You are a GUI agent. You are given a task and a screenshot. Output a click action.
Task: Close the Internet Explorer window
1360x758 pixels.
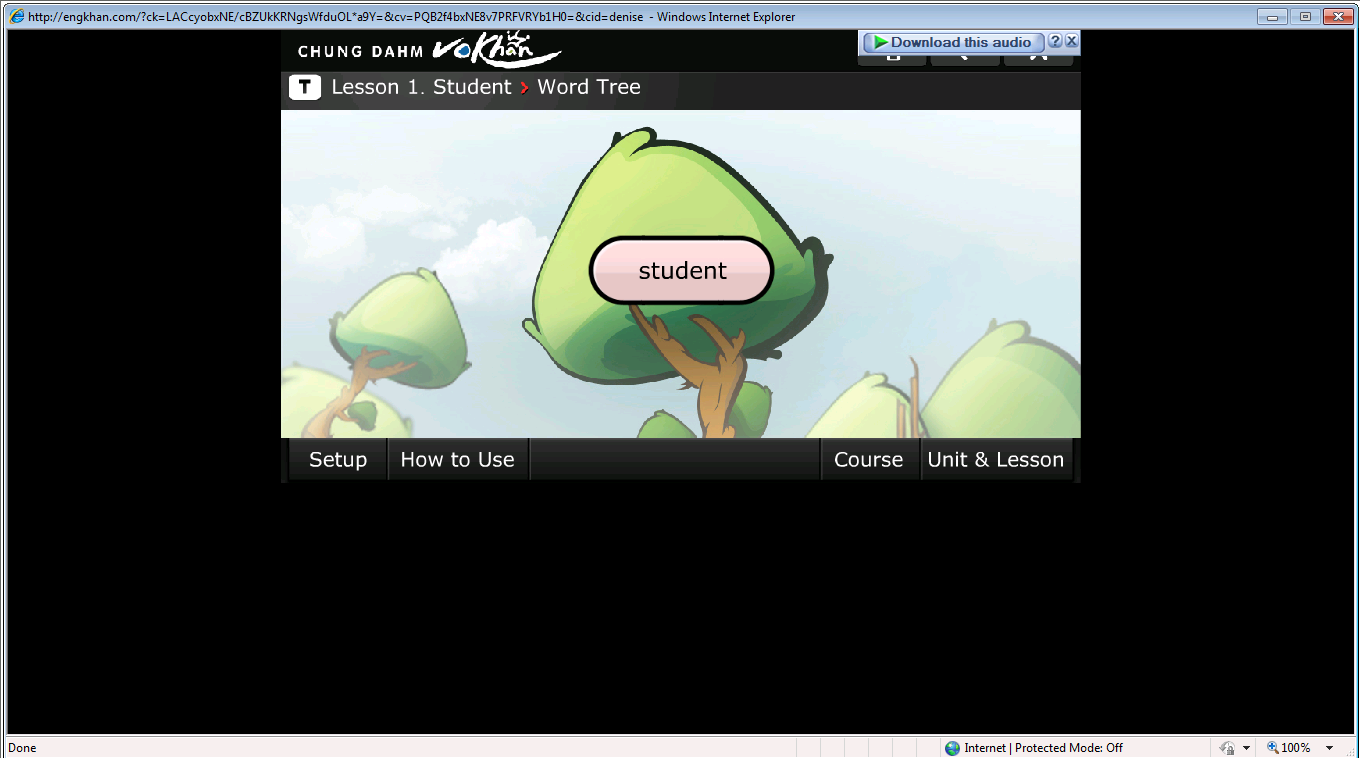pos(1337,16)
